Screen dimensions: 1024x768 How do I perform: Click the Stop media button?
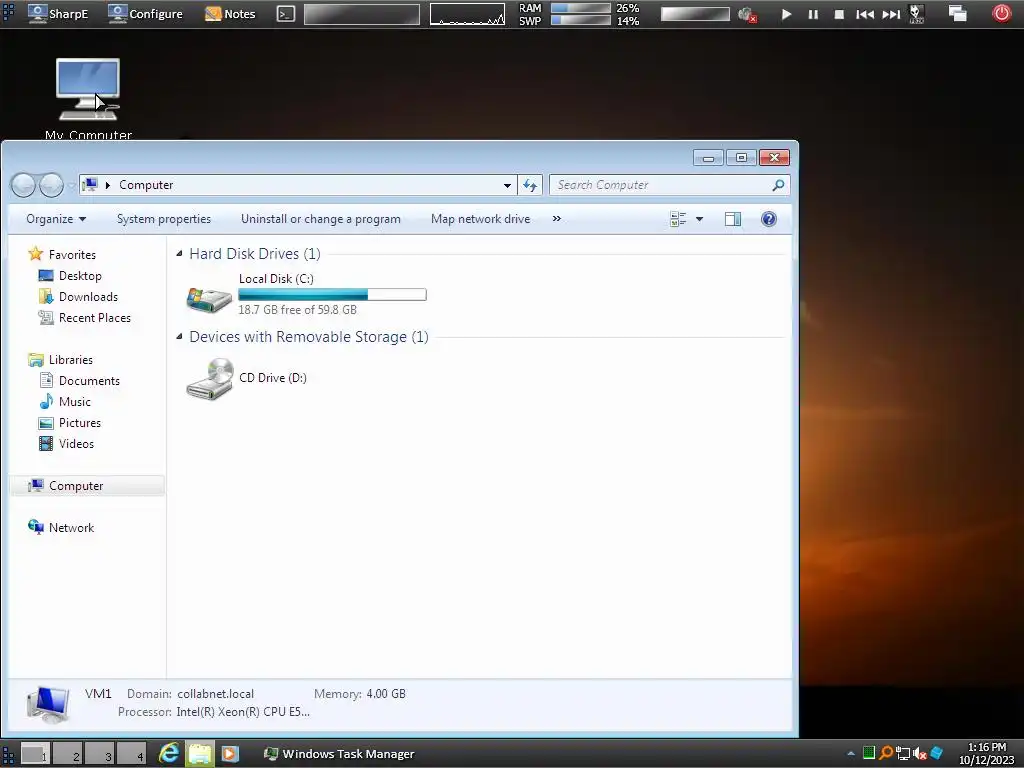(x=839, y=14)
